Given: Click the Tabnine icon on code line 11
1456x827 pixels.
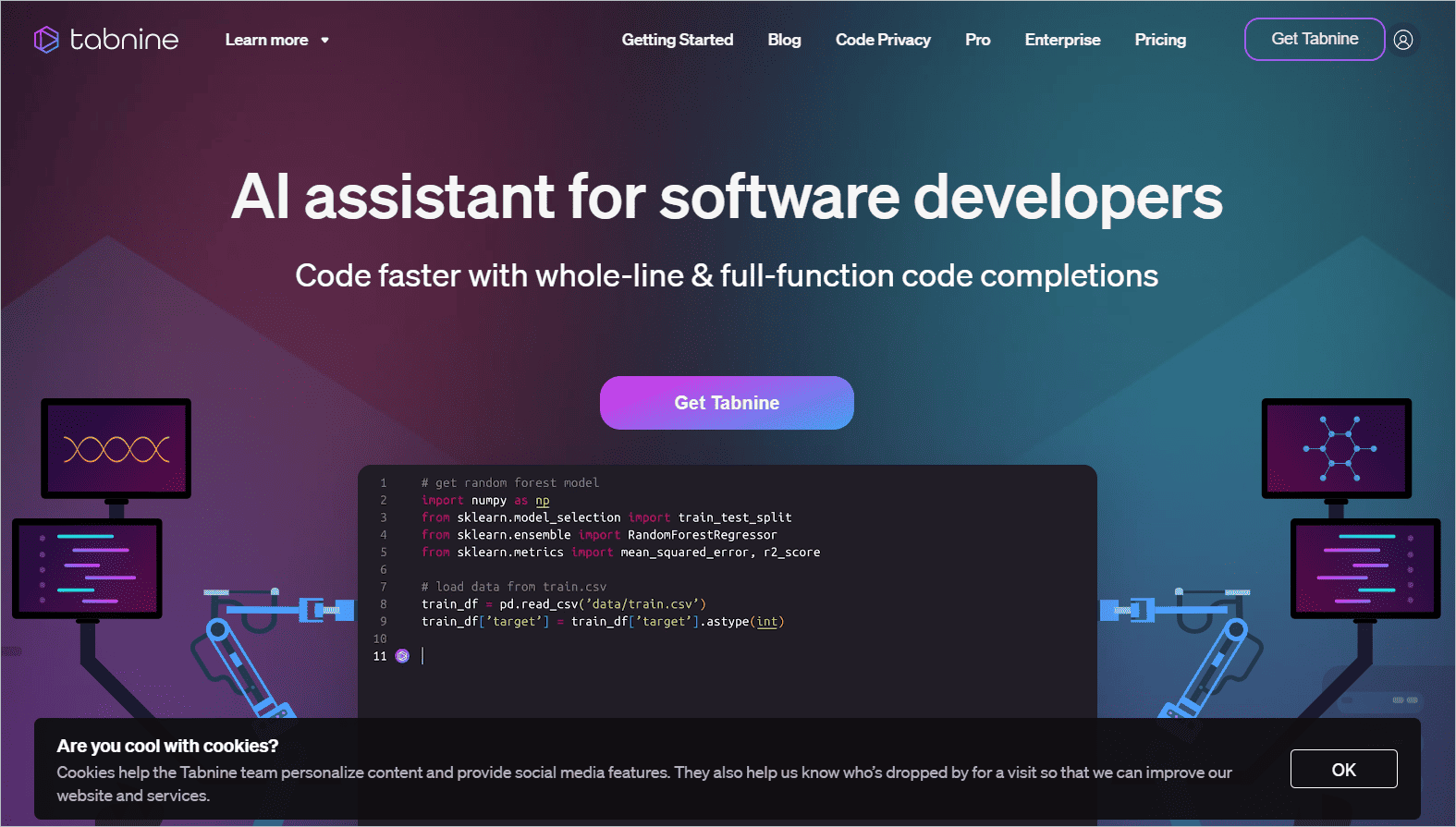Looking at the screenshot, I should pos(402,656).
